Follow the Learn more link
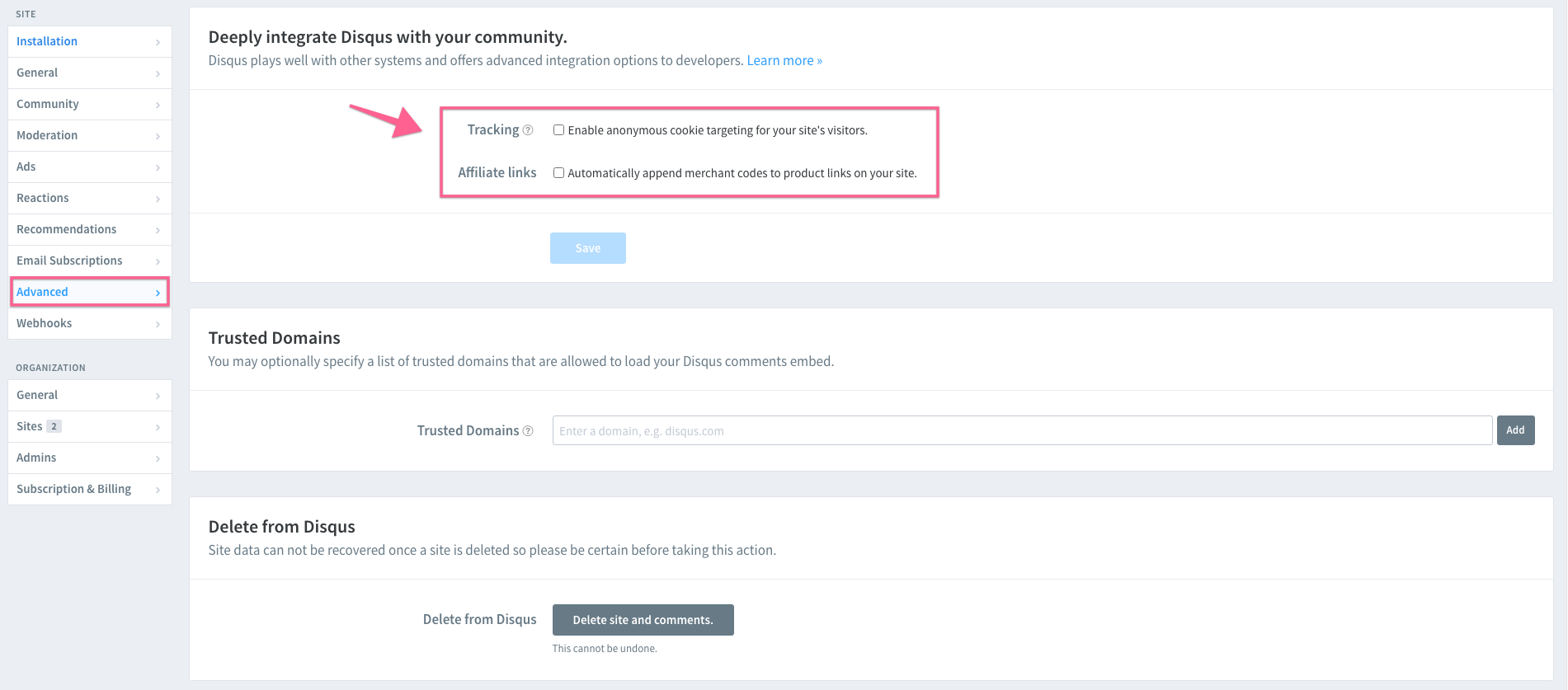Image resolution: width=1568 pixels, height=690 pixels. [784, 61]
